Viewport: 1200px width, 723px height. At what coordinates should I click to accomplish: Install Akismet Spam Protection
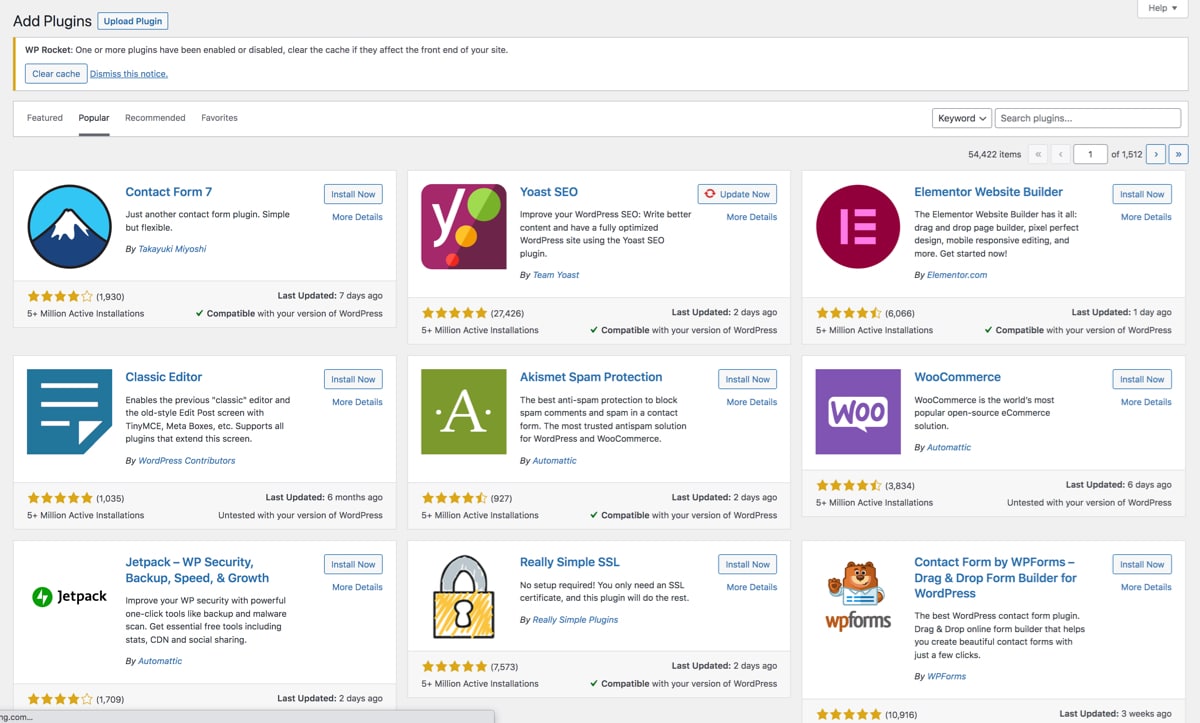click(748, 379)
